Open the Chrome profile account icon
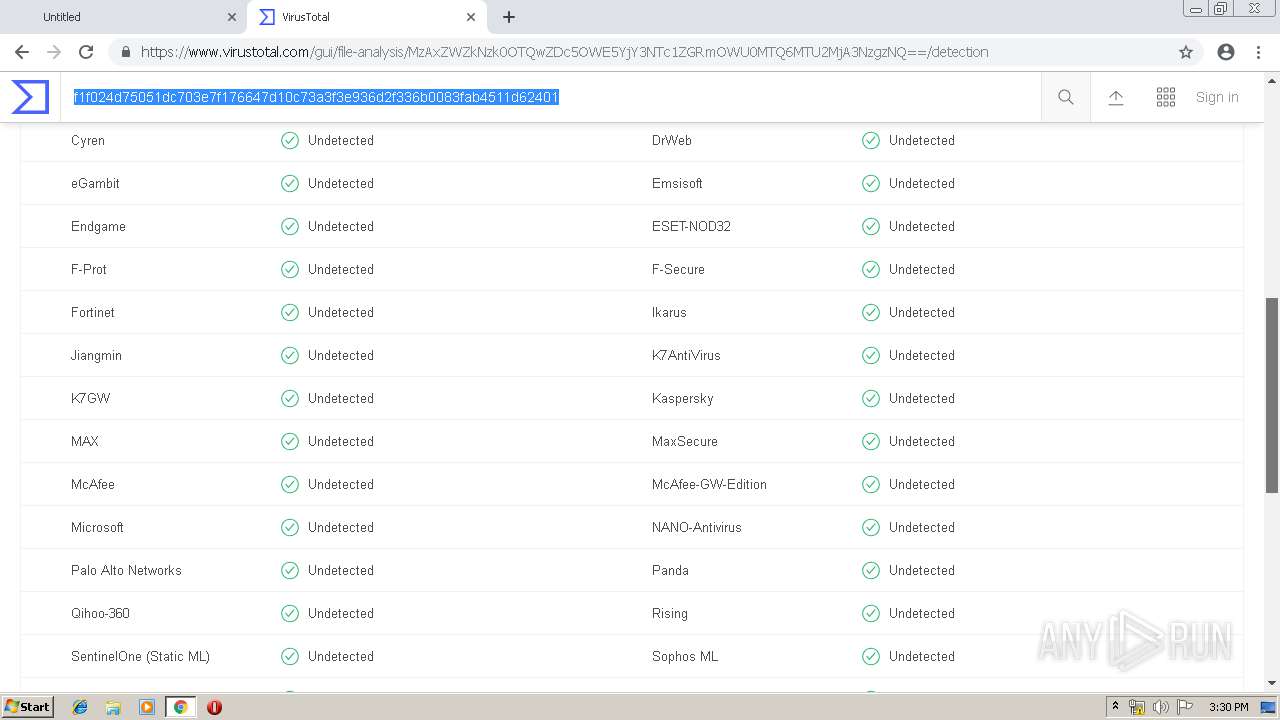This screenshot has width=1280, height=720. coord(1226,52)
